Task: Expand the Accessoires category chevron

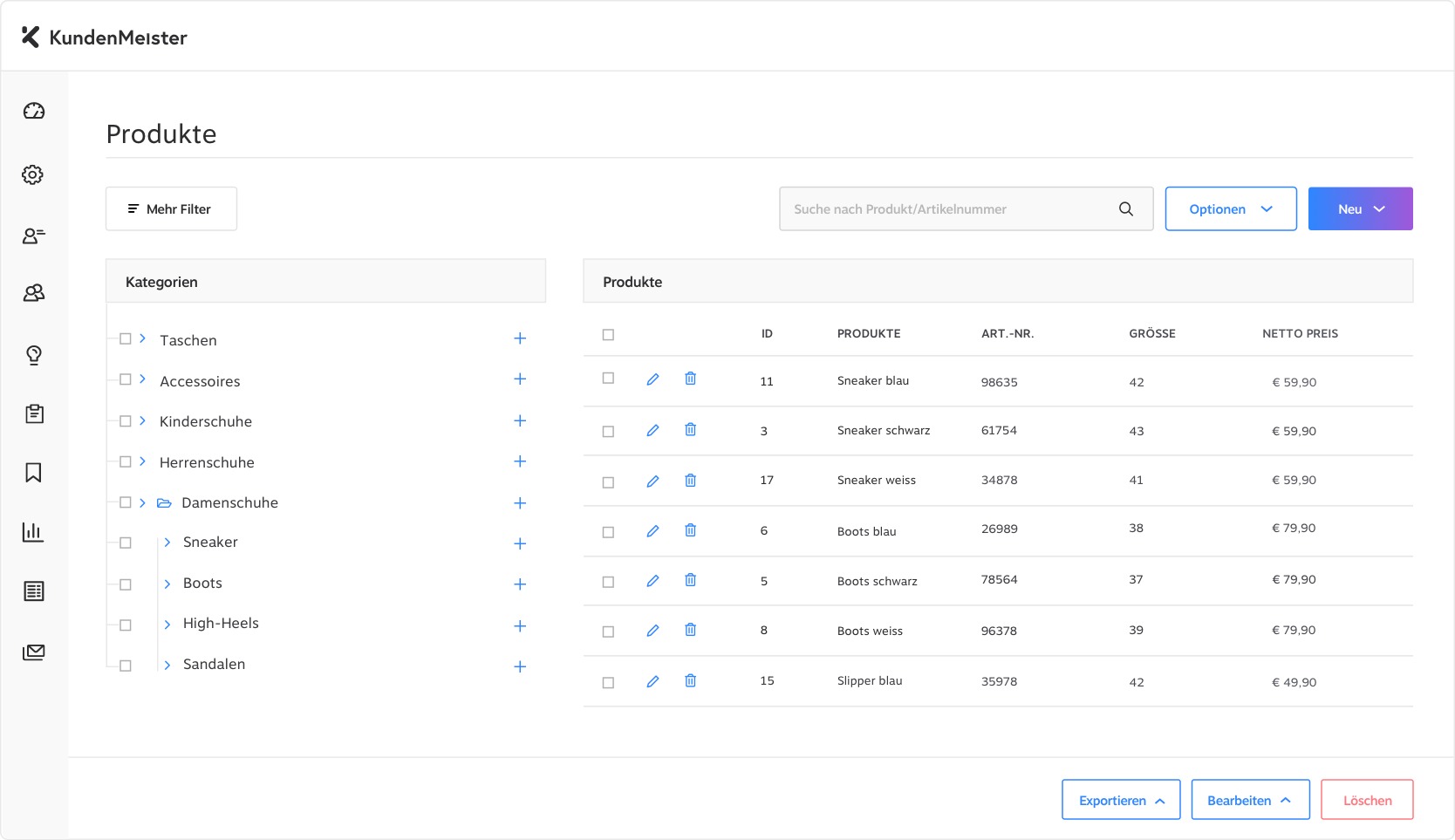Action: (x=142, y=379)
